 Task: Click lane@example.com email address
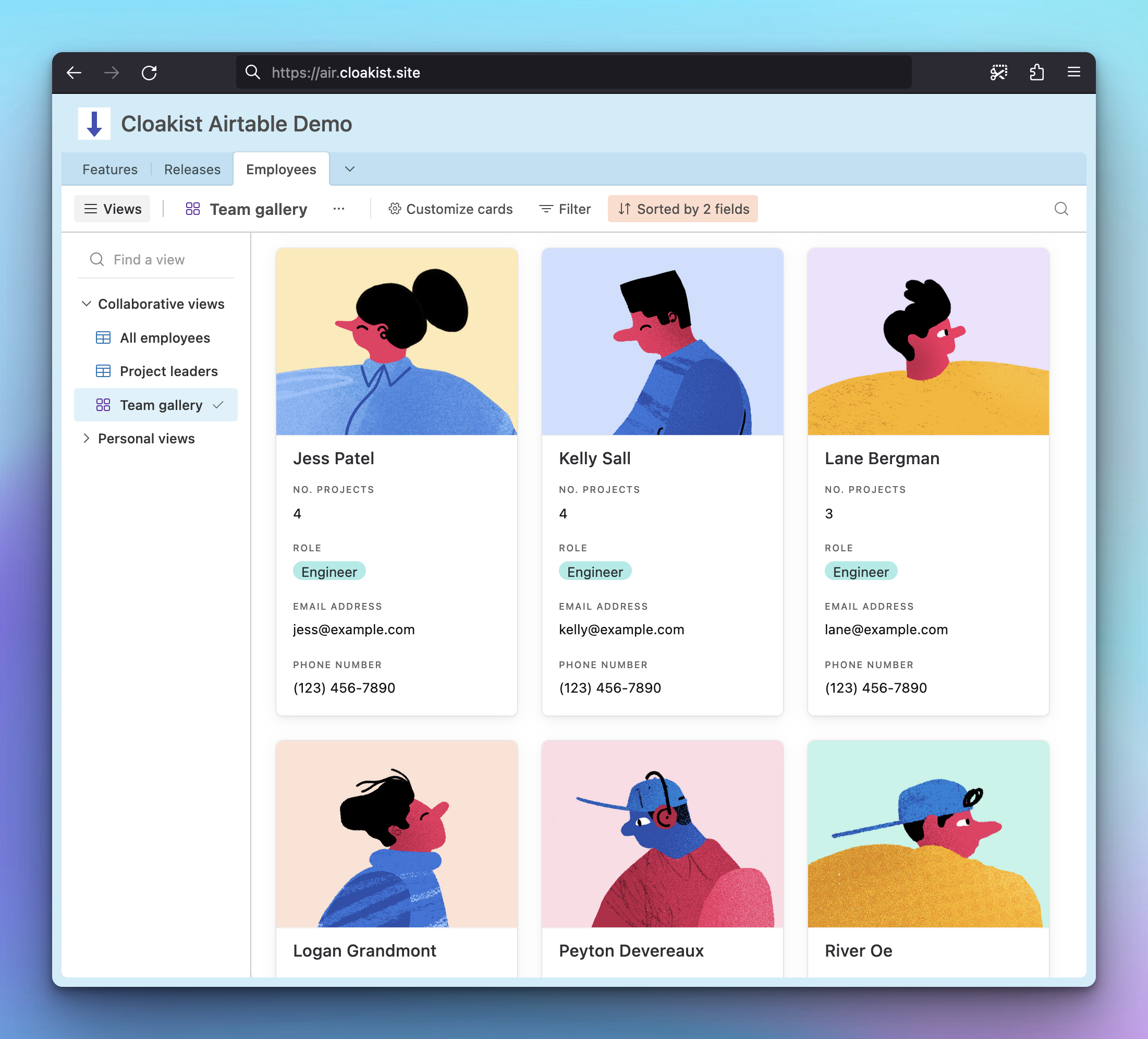[886, 630]
